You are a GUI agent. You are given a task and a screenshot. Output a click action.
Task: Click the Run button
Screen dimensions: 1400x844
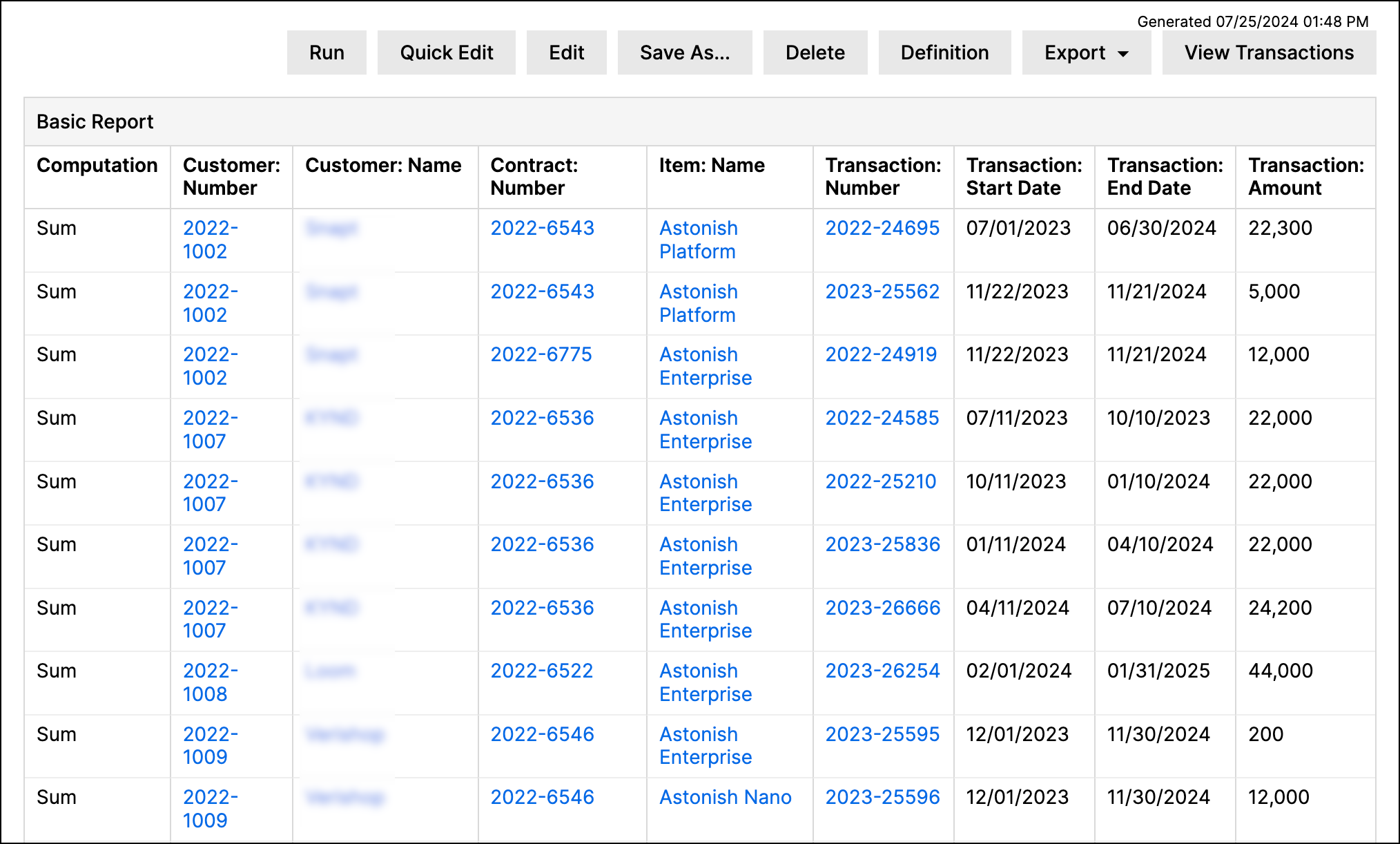[327, 52]
